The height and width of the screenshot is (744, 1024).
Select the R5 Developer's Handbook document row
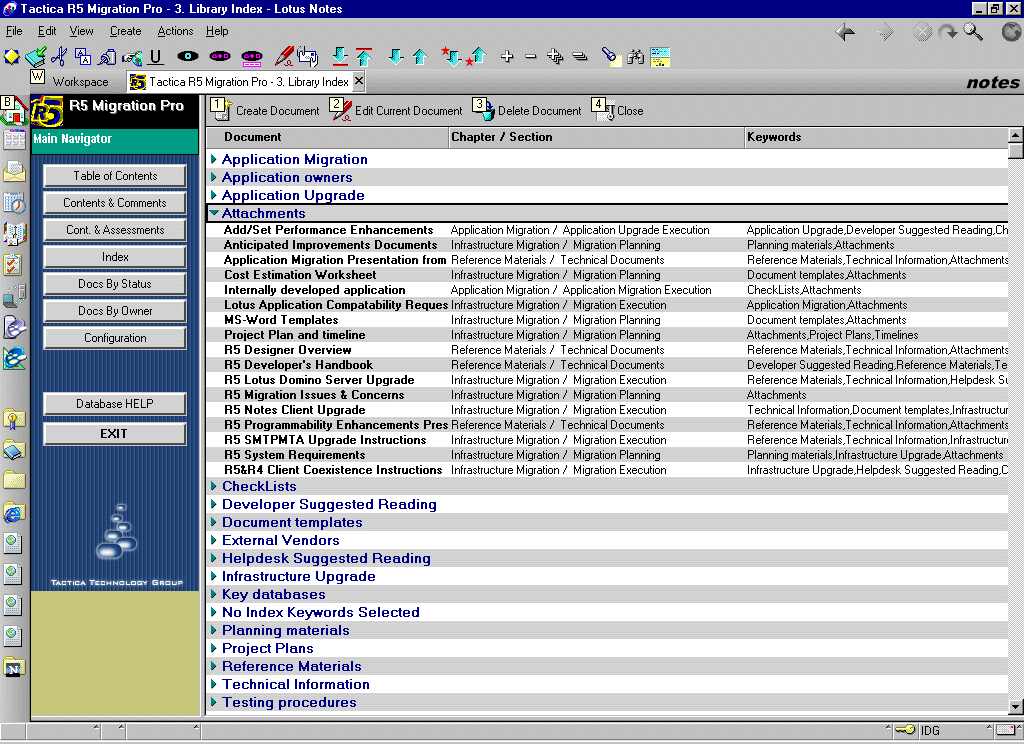[x=606, y=365]
